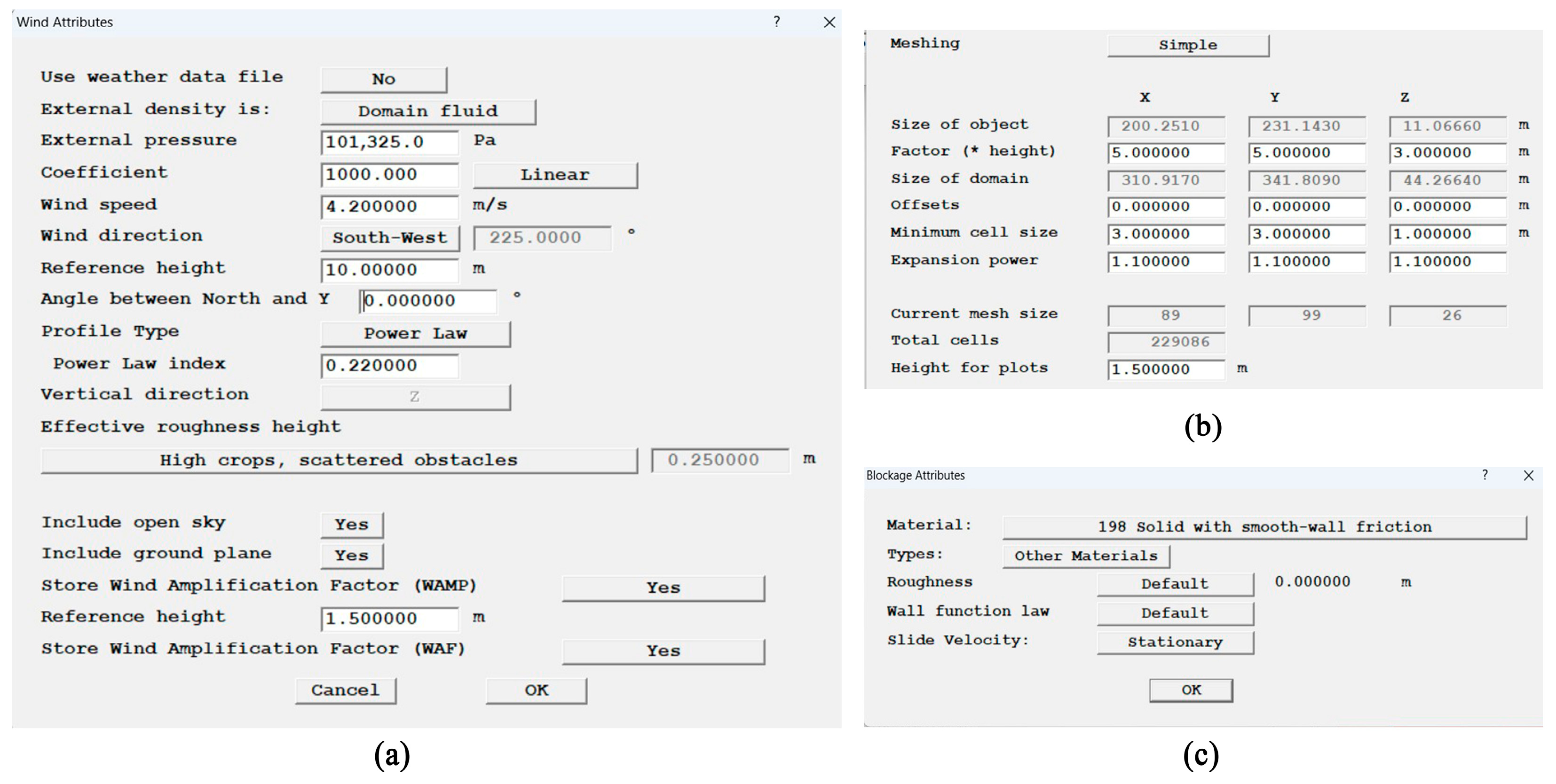The height and width of the screenshot is (784, 1556).
Task: Open the South-West wind direction selector
Action: point(390,238)
